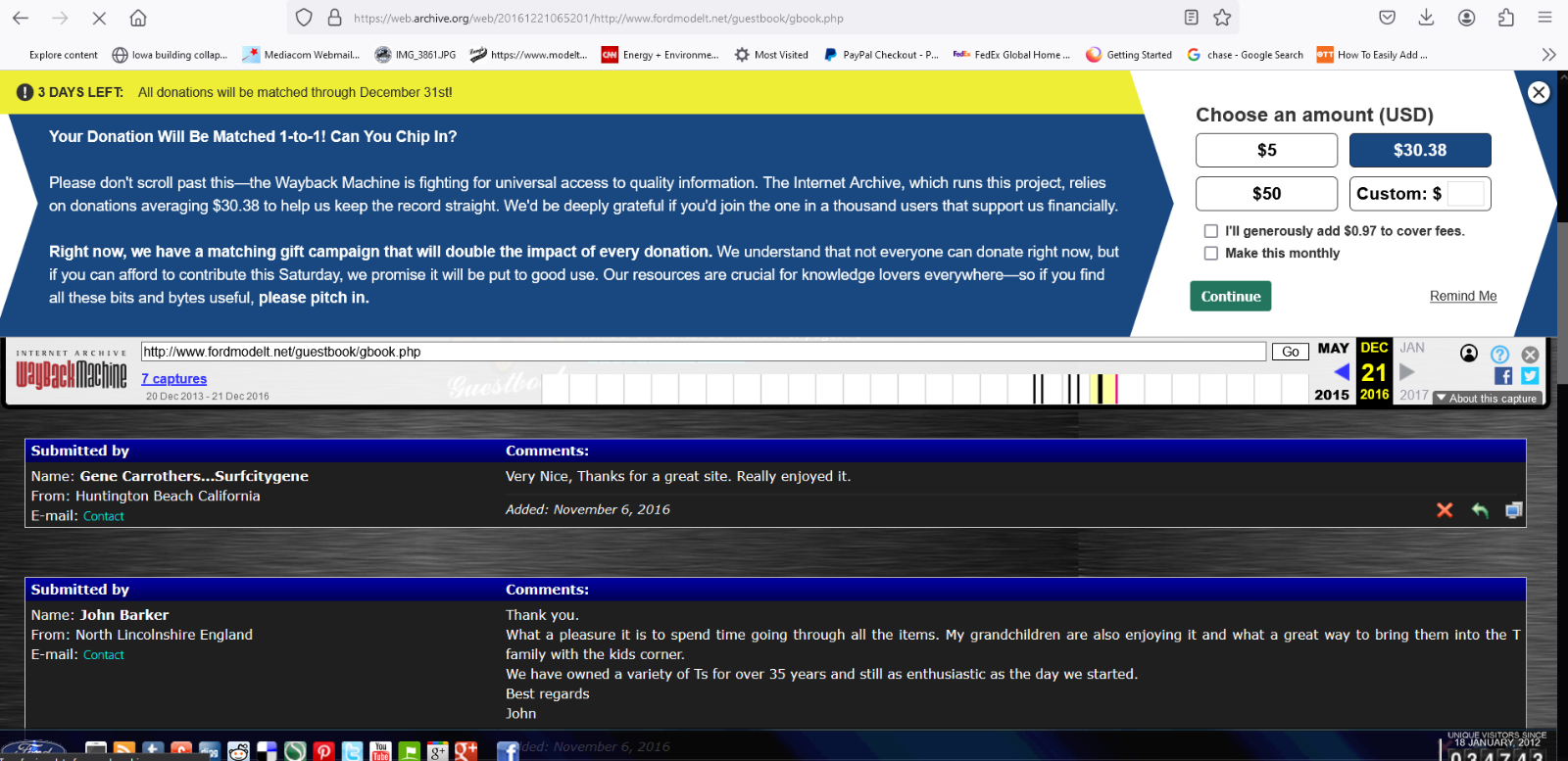
Task: Select the $5 donation amount
Action: 1266,151
